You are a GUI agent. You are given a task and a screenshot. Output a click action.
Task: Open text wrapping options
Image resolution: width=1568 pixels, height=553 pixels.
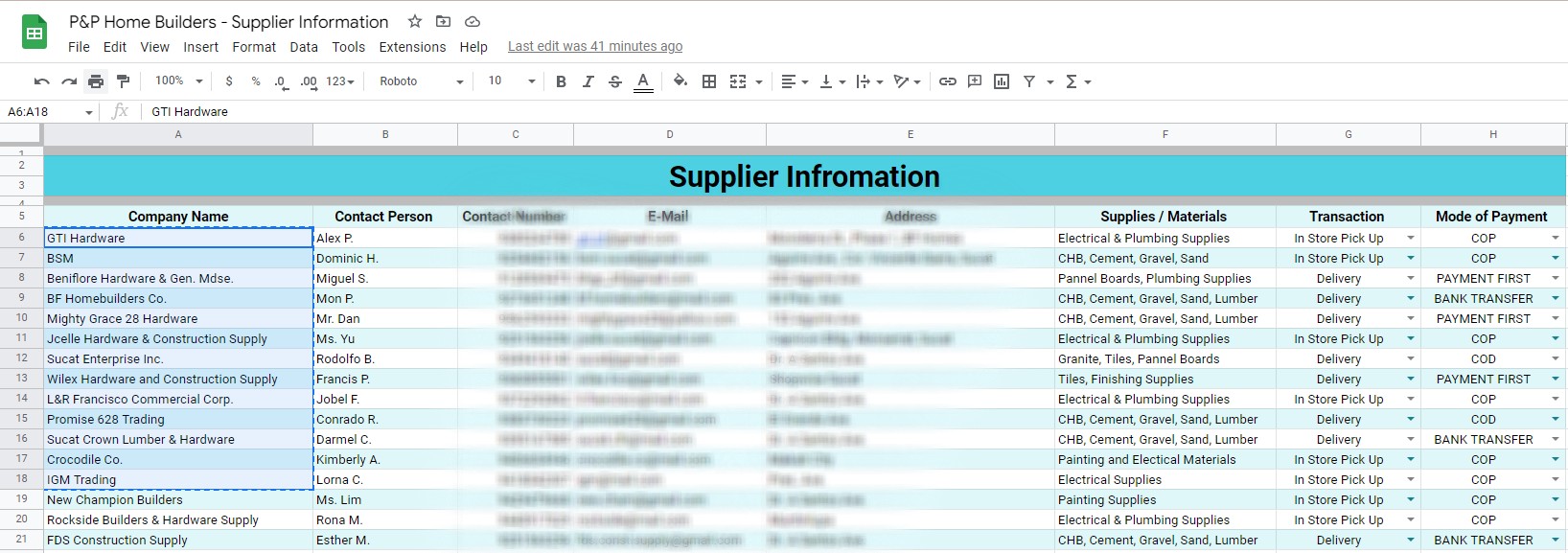pos(869,81)
